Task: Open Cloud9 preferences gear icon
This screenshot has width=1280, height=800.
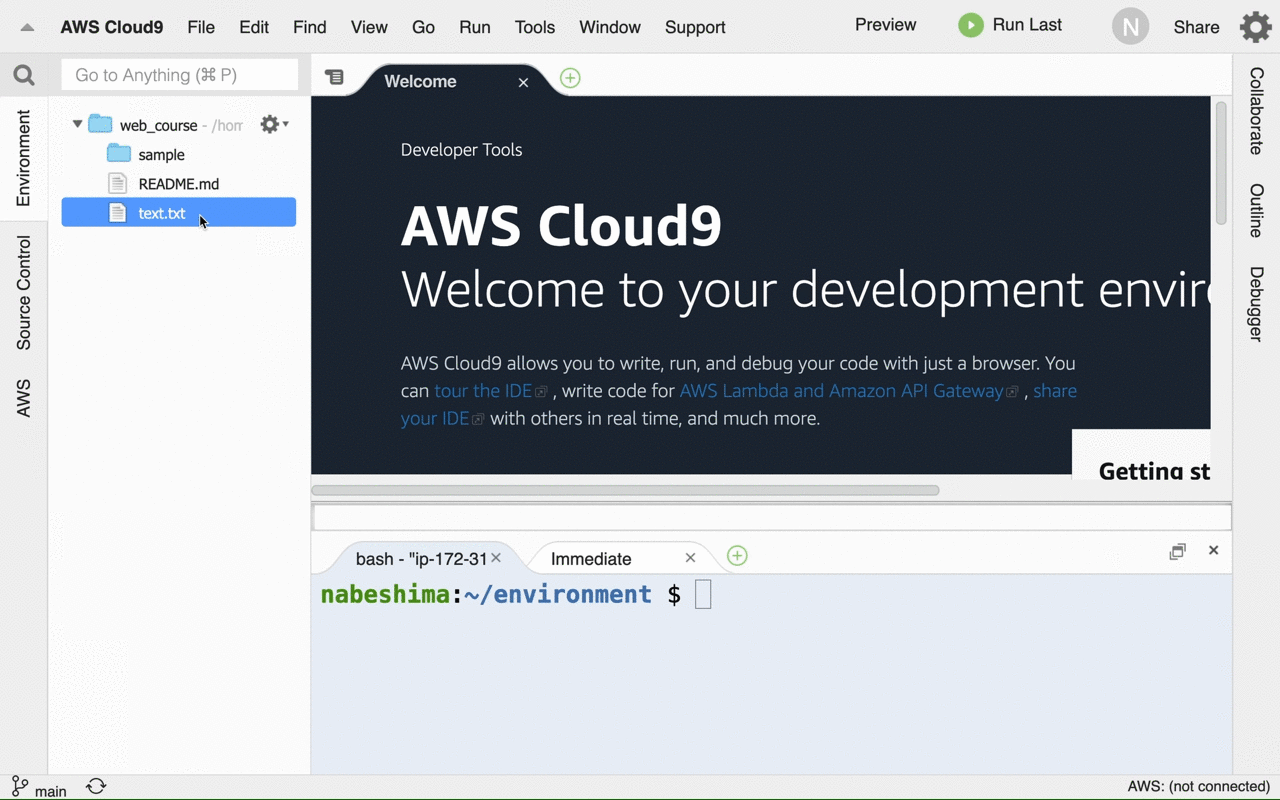Action: pos(1255,27)
